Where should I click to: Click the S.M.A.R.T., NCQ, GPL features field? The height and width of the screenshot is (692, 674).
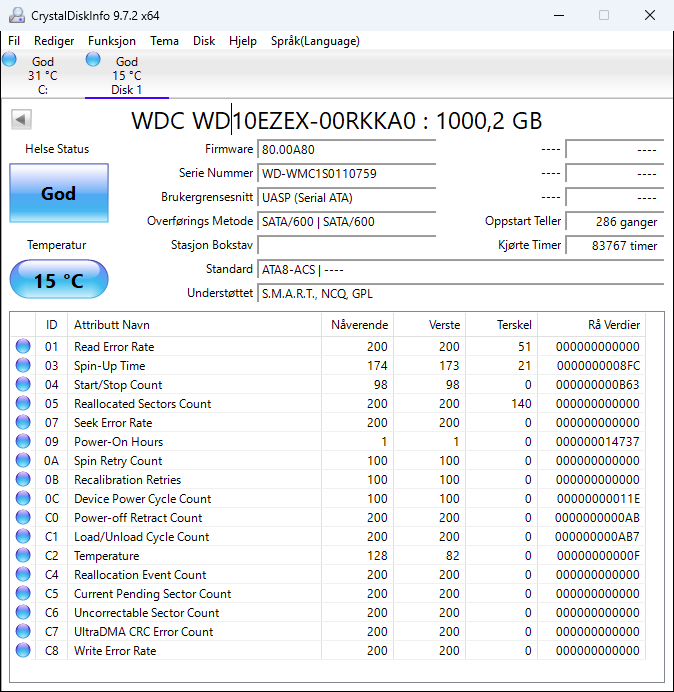460,293
